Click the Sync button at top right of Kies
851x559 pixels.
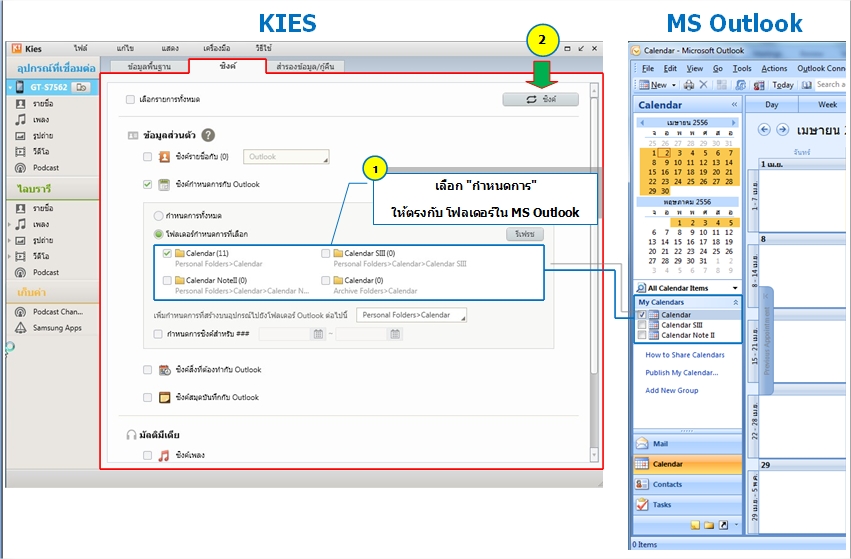pyautogui.click(x=541, y=99)
